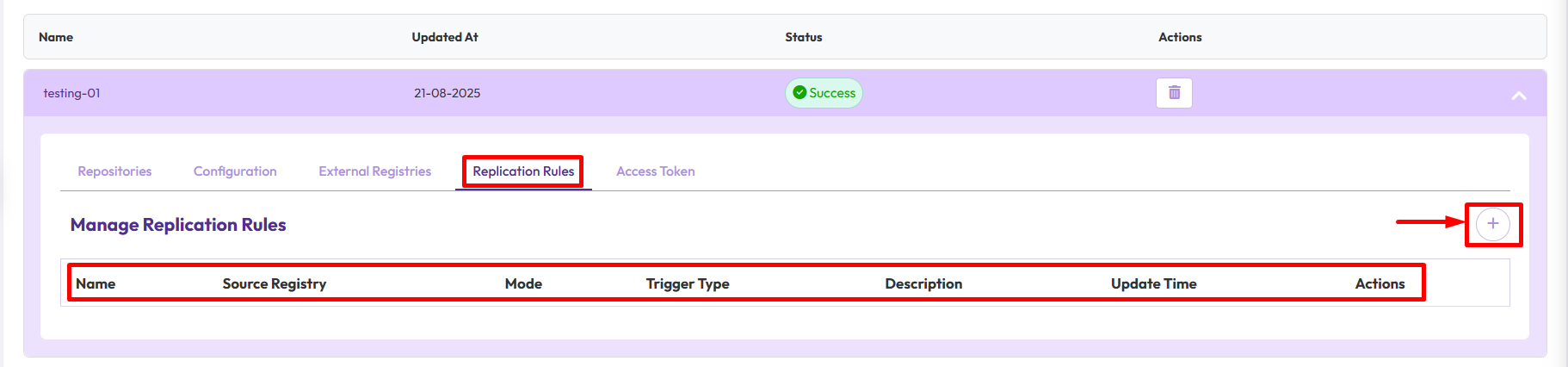Click the Mode column header
1568x367 pixels.
[523, 283]
